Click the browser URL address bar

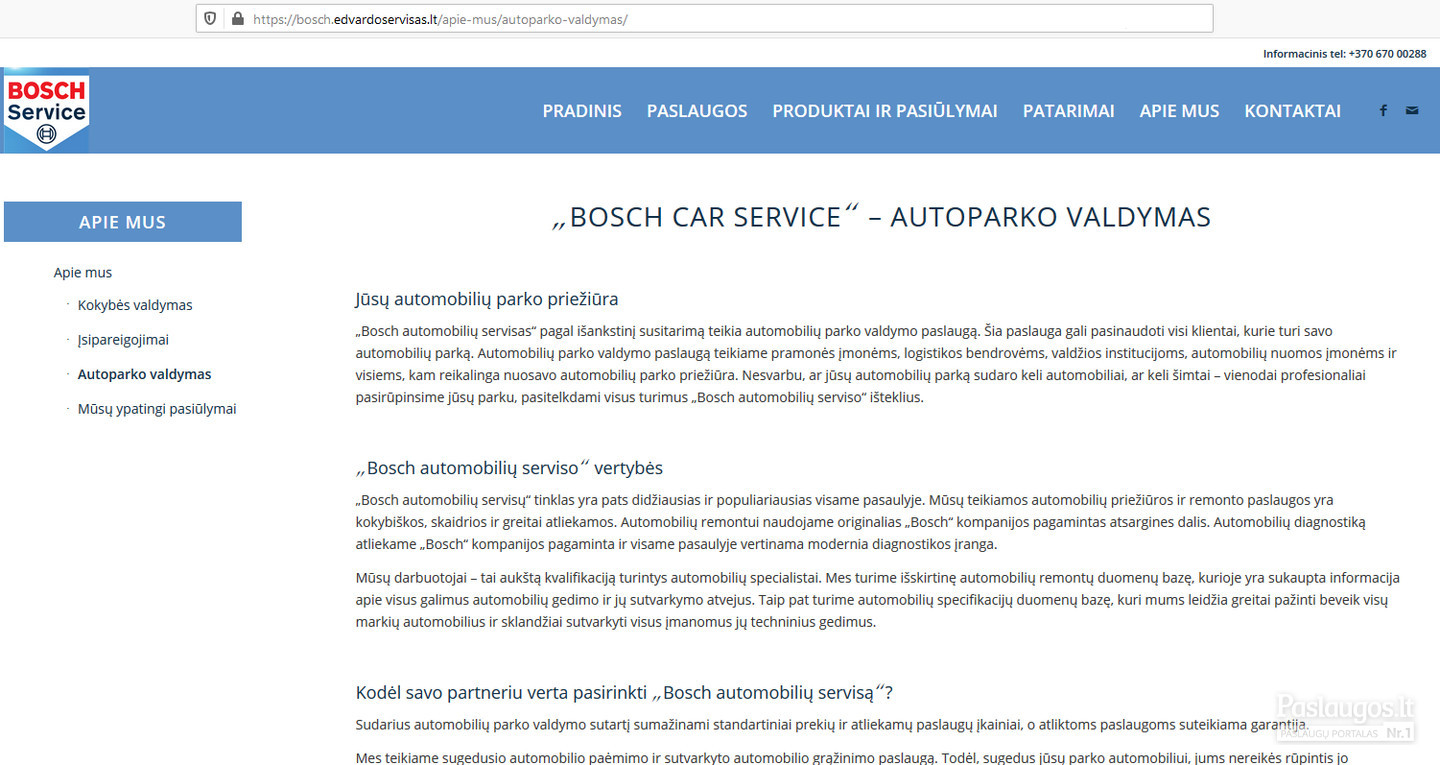[704, 18]
